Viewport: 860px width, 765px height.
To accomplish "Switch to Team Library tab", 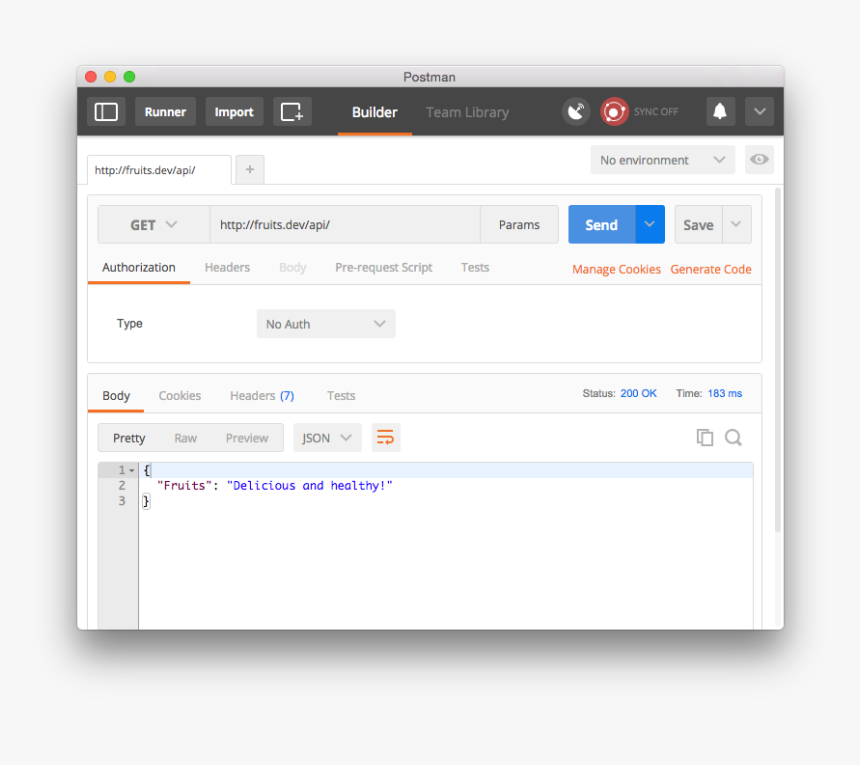I will (x=467, y=112).
